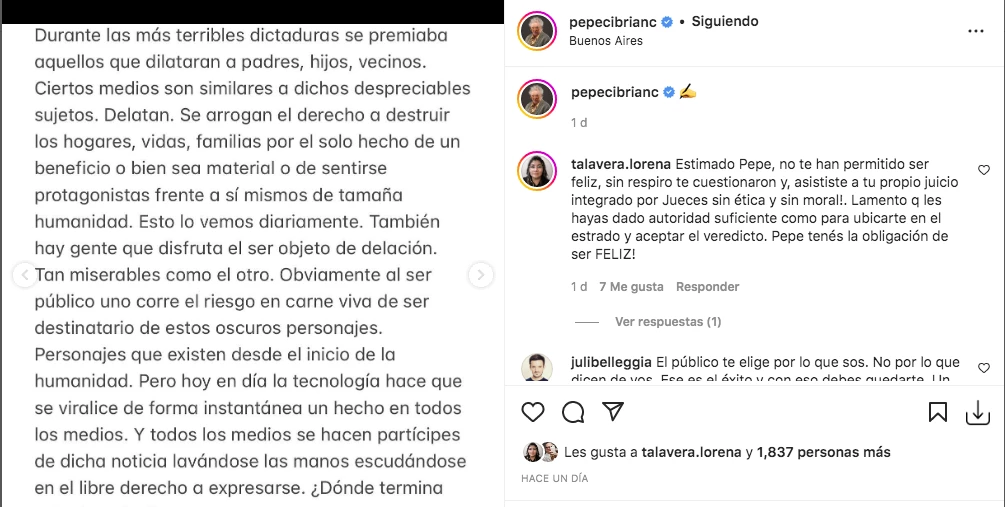Like julibelleggia's comment
The image size is (1005, 507).
(984, 369)
